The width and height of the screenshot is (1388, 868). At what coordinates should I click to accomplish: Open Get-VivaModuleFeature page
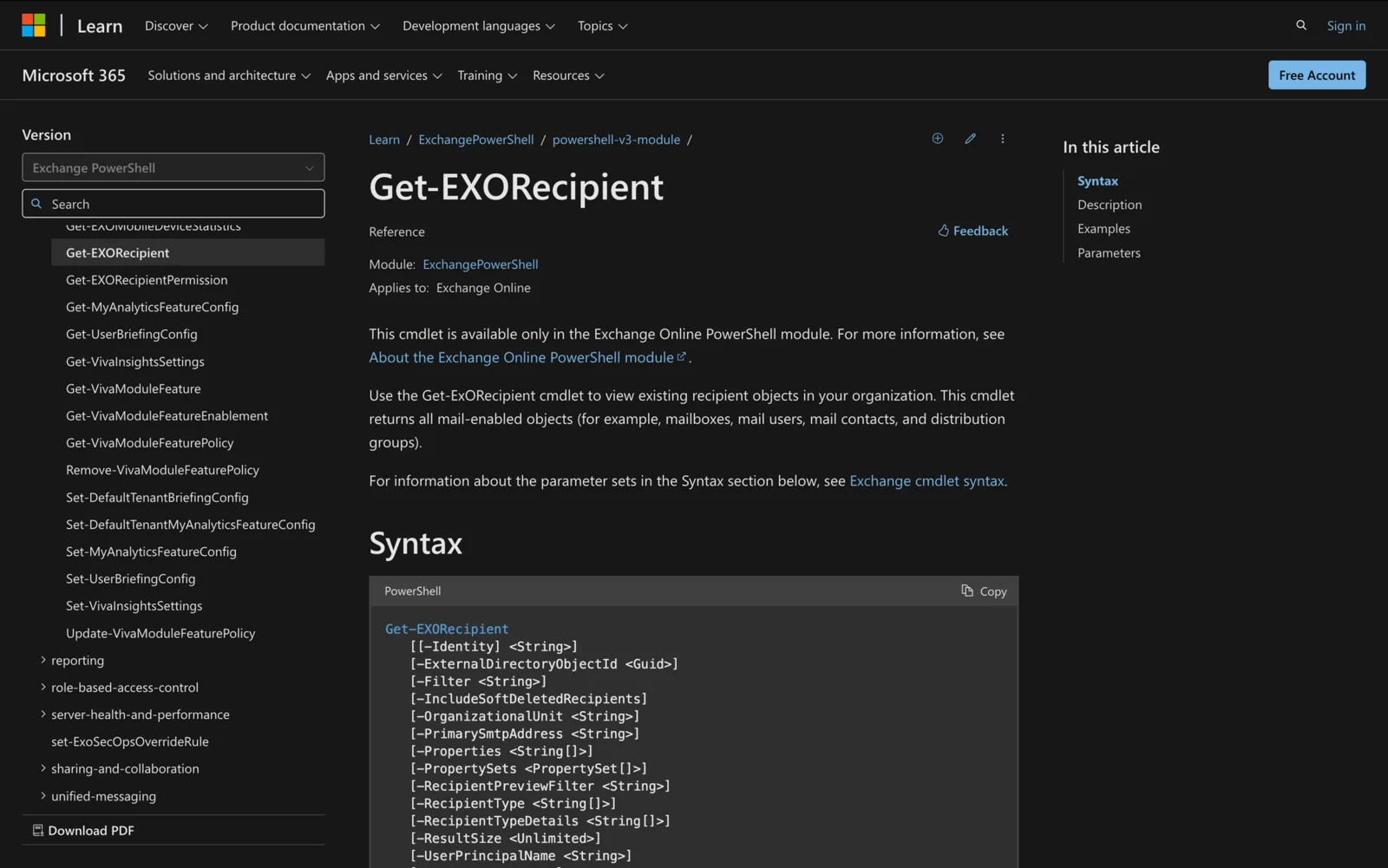(x=134, y=388)
